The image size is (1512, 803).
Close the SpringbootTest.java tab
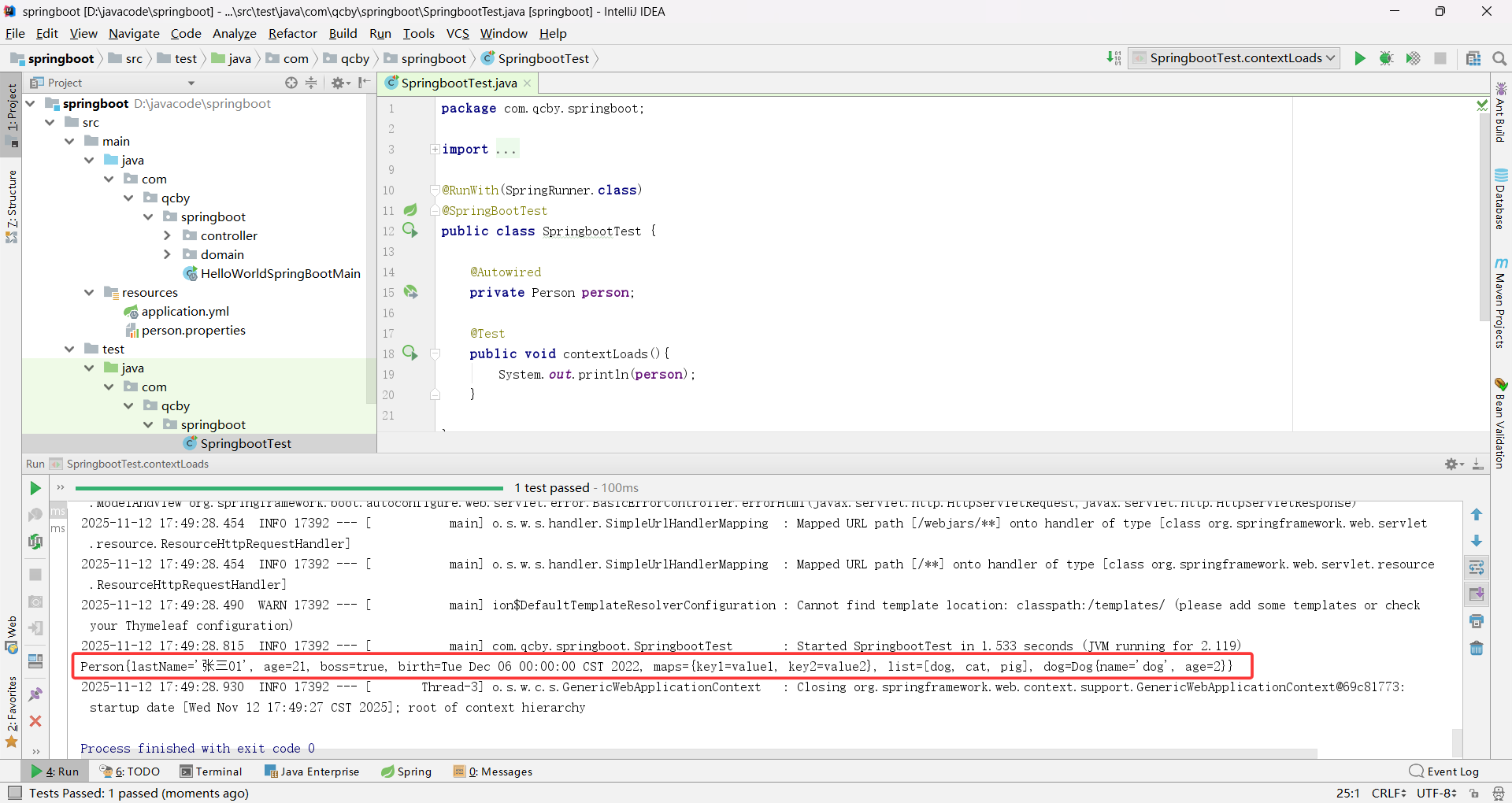(528, 83)
